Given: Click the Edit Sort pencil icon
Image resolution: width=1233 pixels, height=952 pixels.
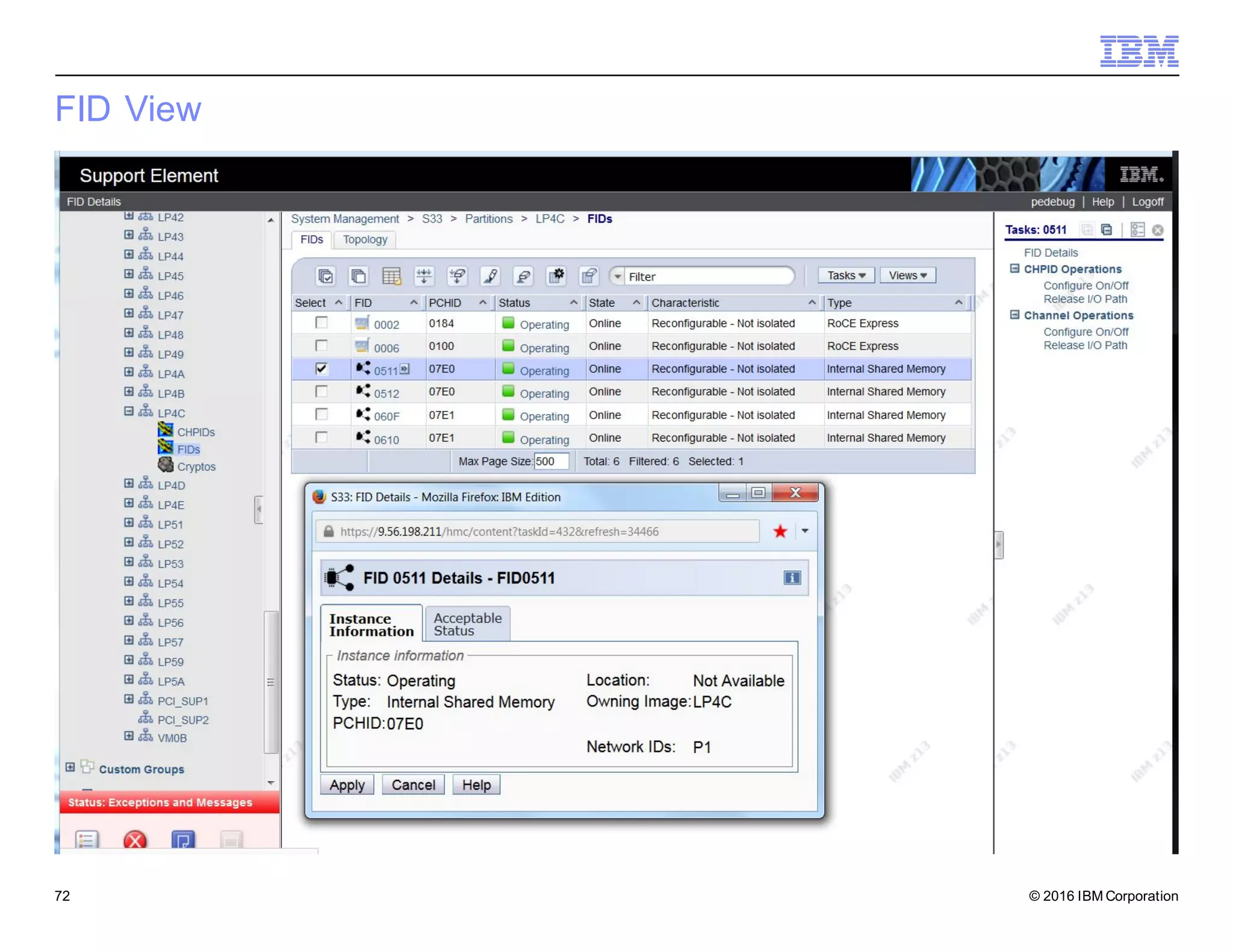Looking at the screenshot, I should pos(490,276).
